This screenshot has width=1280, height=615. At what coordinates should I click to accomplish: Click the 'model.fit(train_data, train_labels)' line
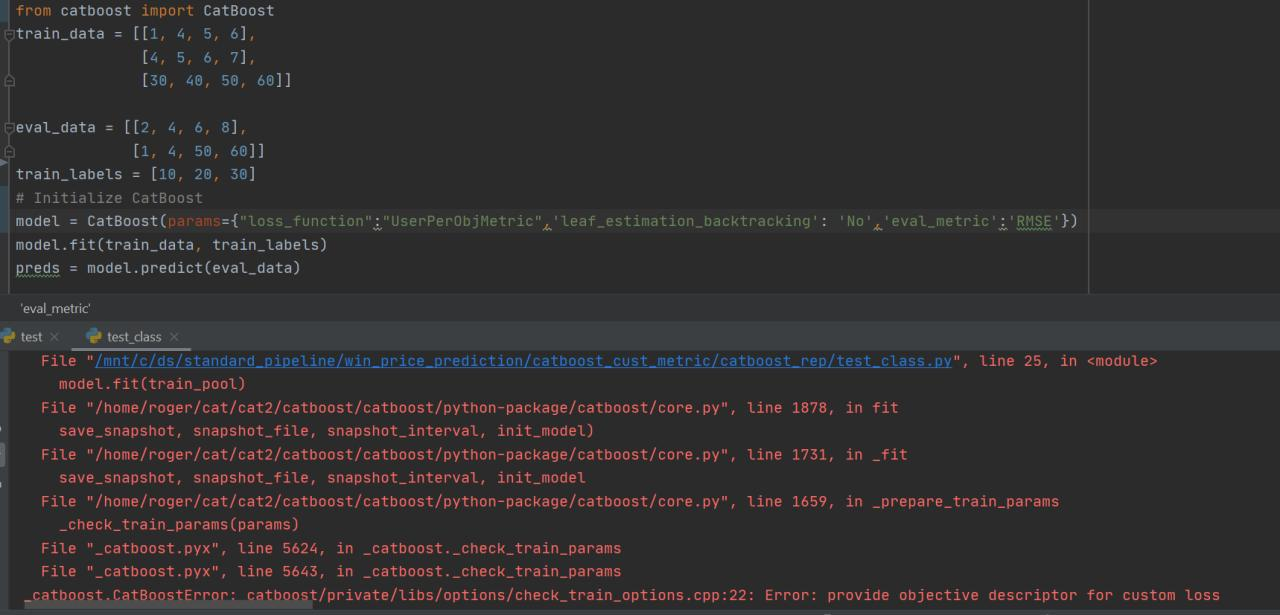click(172, 245)
